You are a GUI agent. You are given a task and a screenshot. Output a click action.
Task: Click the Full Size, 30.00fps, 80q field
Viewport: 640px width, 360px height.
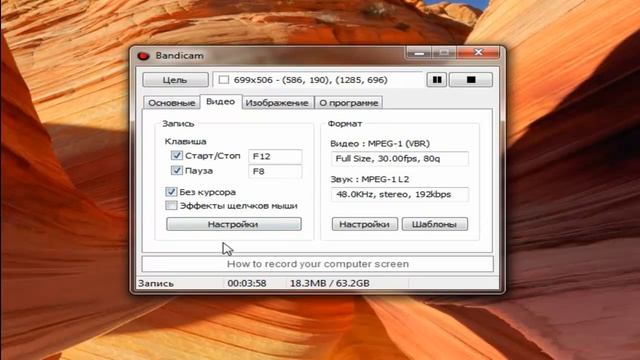click(x=400, y=159)
